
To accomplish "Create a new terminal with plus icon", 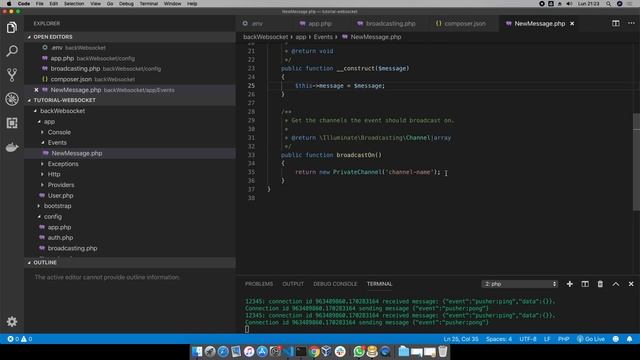I will point(569,284).
